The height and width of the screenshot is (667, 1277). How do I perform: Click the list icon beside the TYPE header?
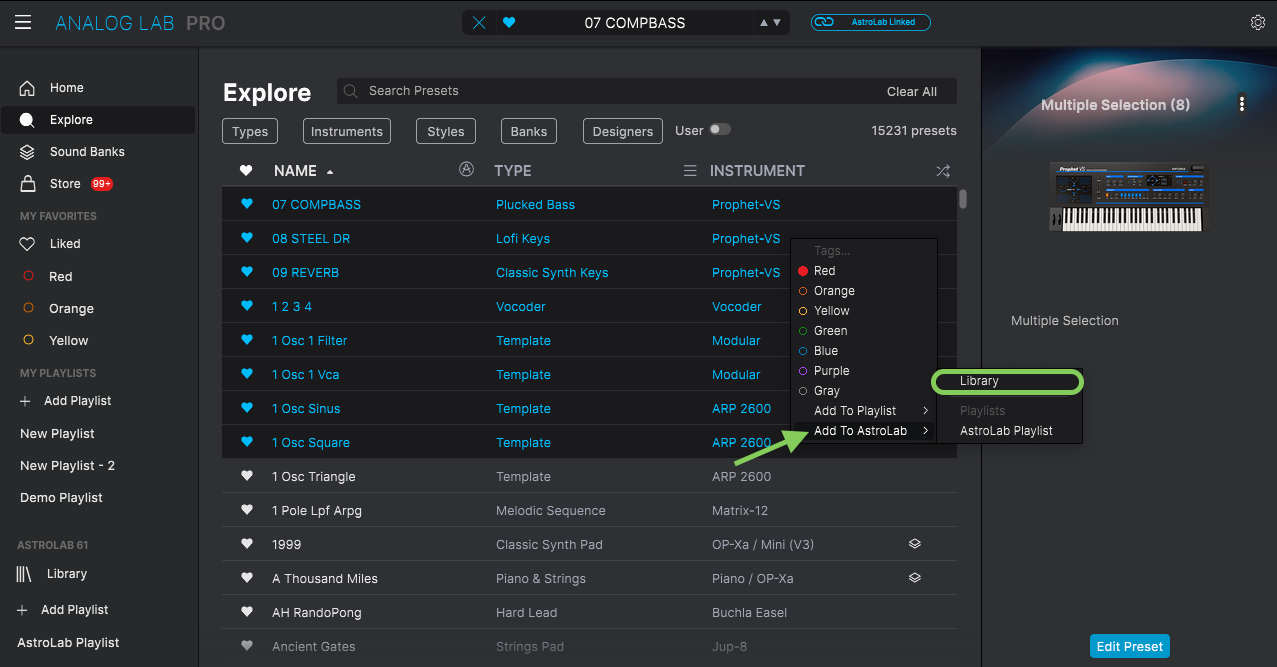[689, 171]
